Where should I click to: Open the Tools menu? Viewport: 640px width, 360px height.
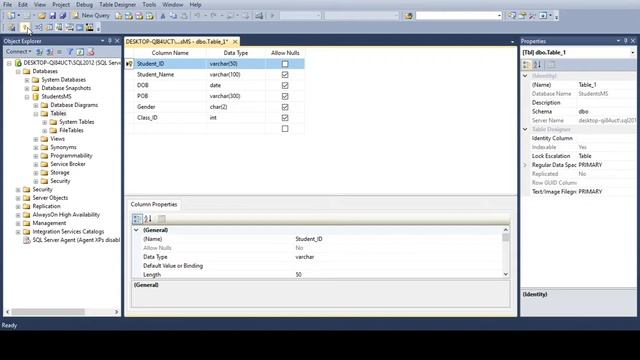pos(149,4)
